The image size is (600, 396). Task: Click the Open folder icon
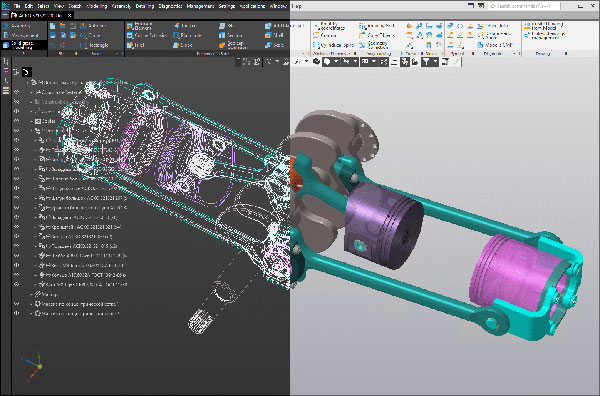tap(62, 26)
